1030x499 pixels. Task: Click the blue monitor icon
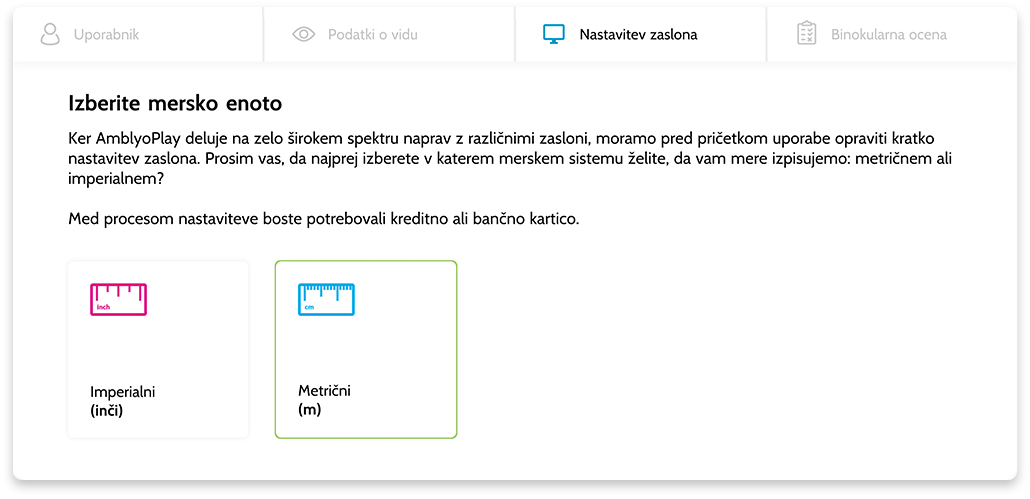point(554,34)
